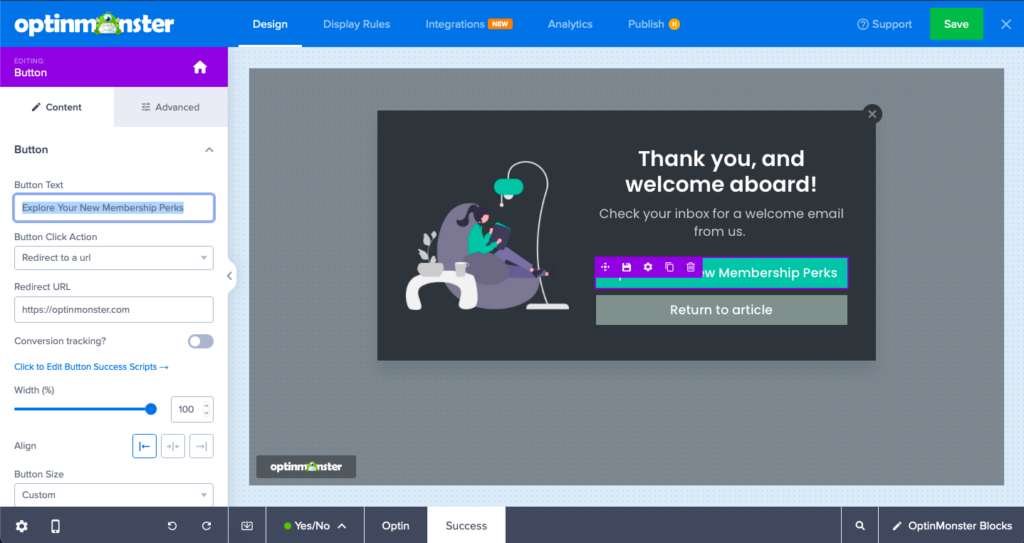Screen dimensions: 1024x543
Task: Click the undo icon in the bottom bar
Action: point(172,526)
